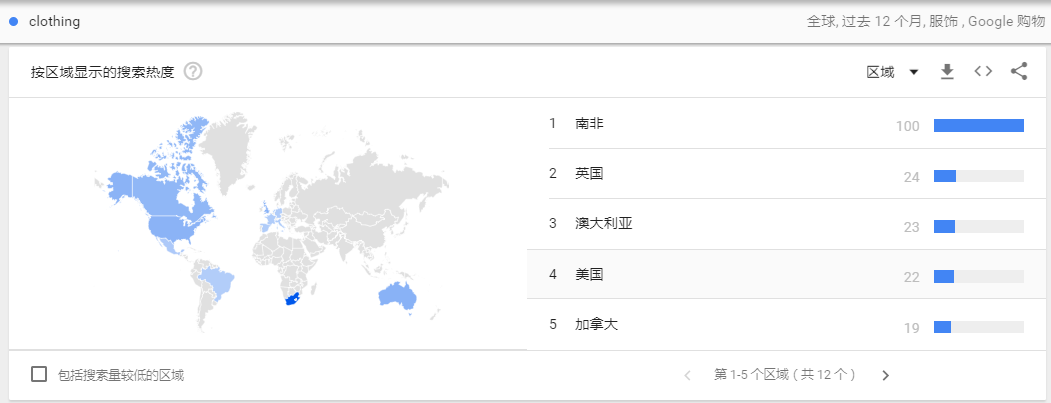This screenshot has height=403, width=1051.
Task: Open the 区域 dropdown
Action: click(x=891, y=72)
